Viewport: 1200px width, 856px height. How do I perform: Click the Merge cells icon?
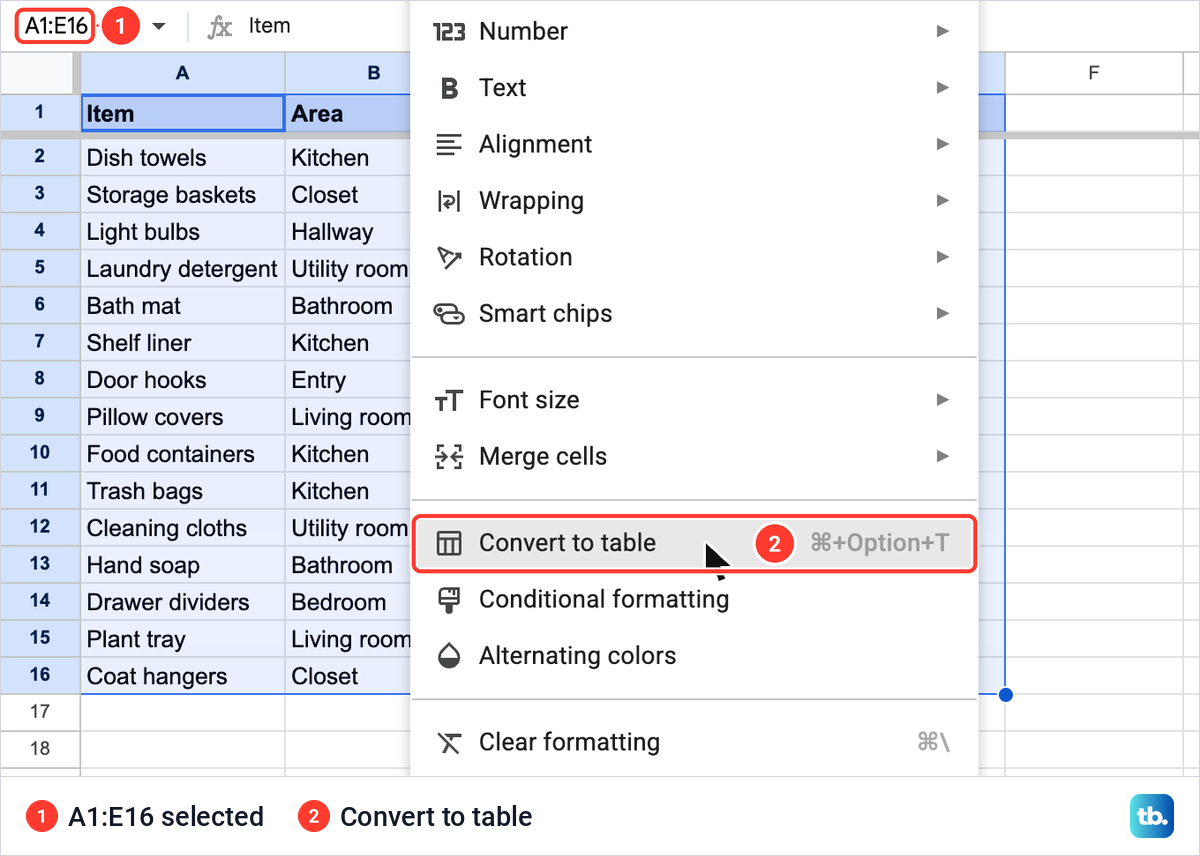tap(449, 457)
